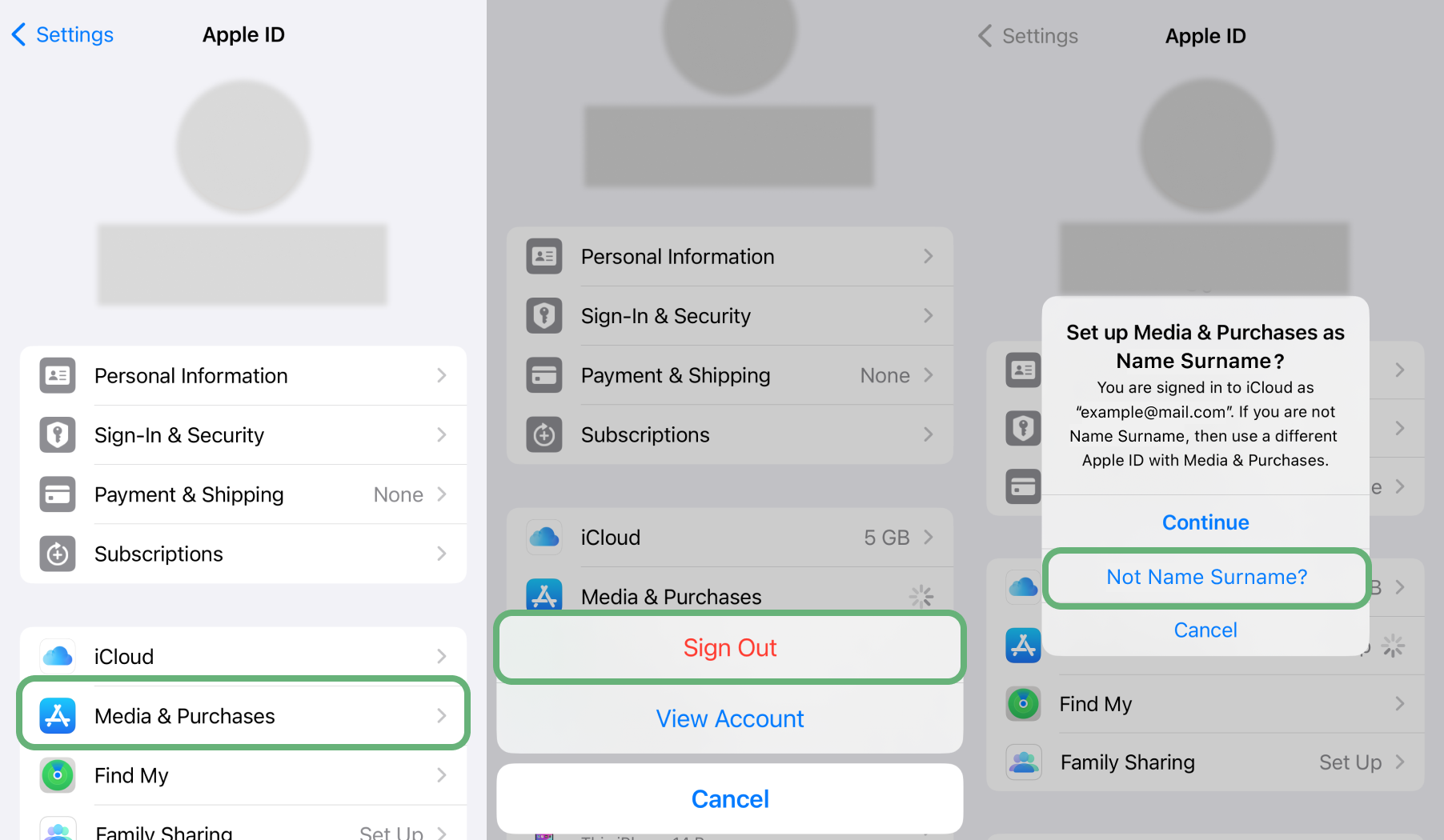Tap the Payment & Shipping card icon in middle panel
The image size is (1444, 840).
click(x=544, y=375)
